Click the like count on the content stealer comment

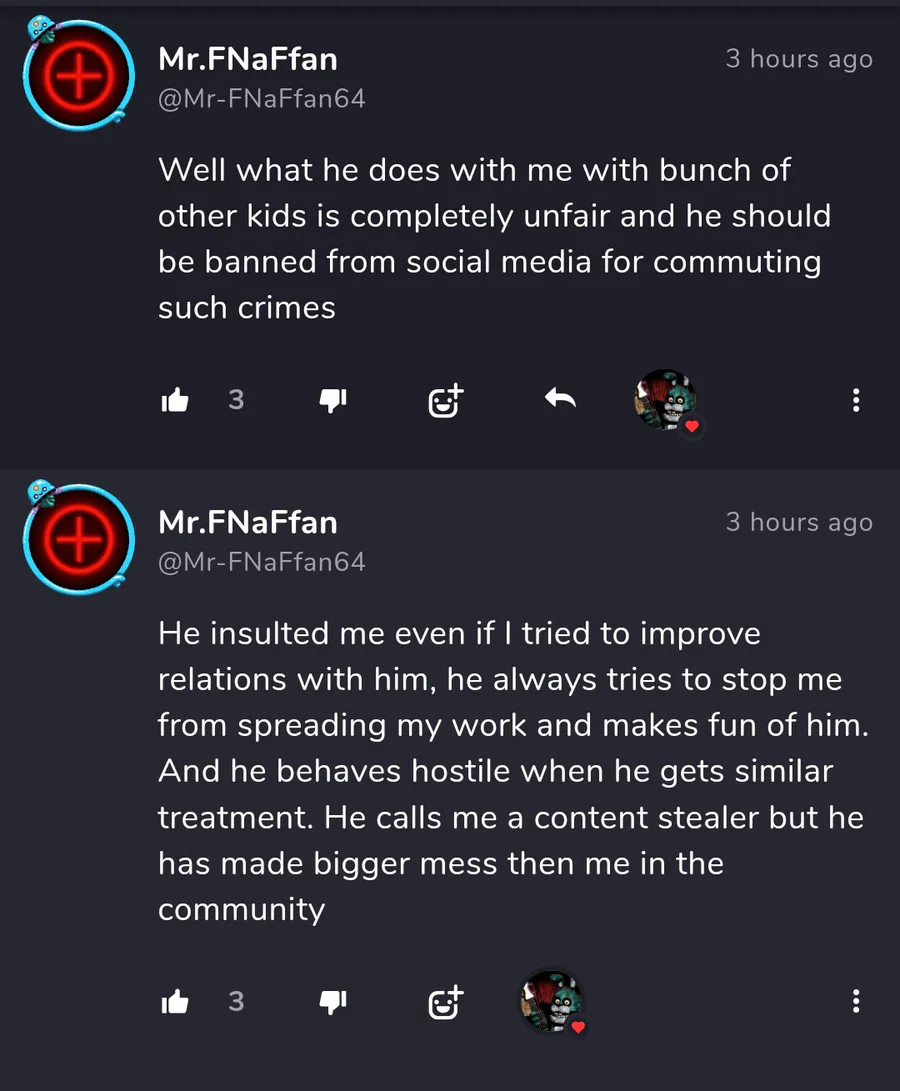[236, 1001]
